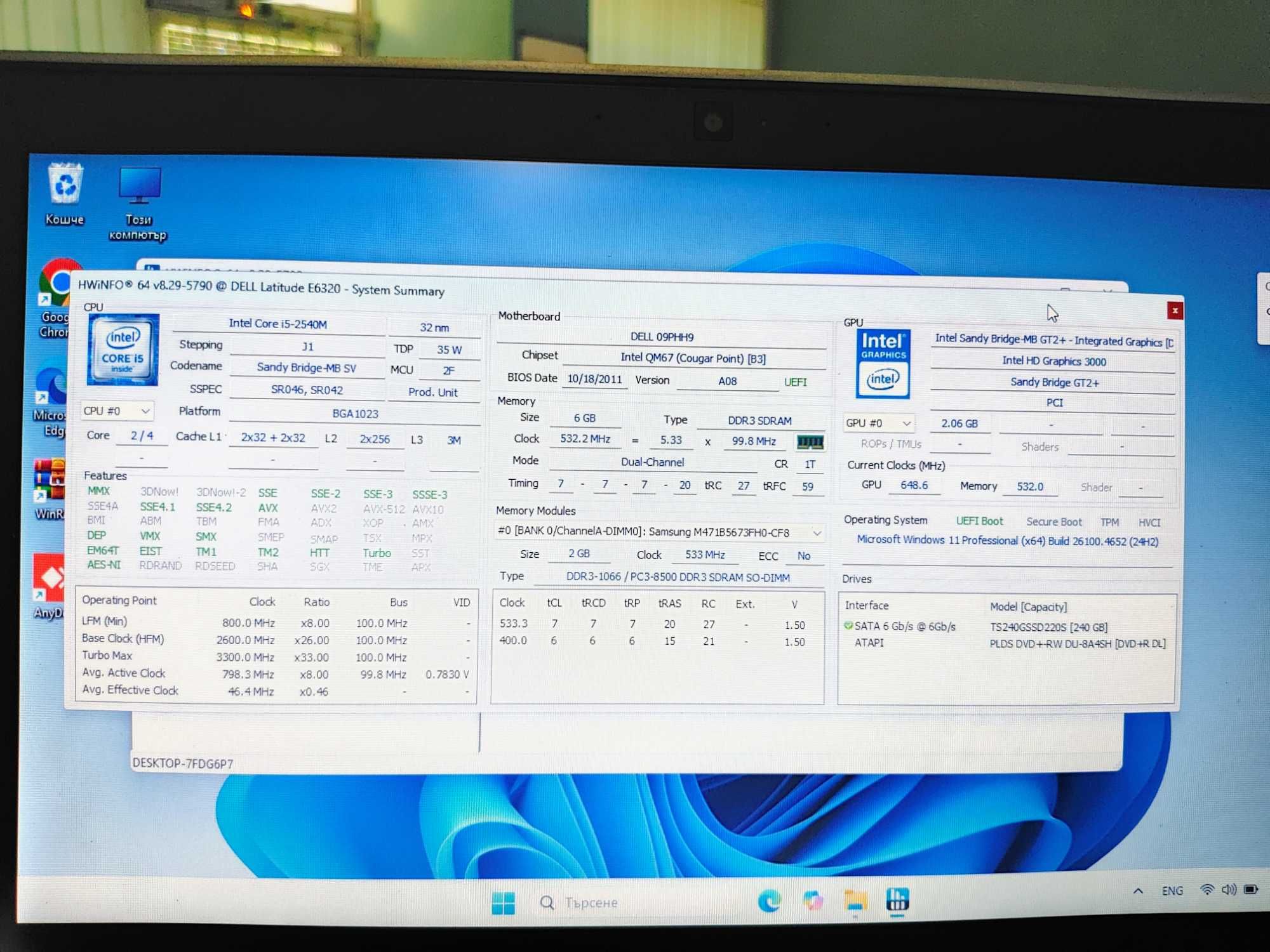Image resolution: width=1270 pixels, height=952 pixels.
Task: Click the Intel Core i5-2540M name field
Action: [x=278, y=324]
